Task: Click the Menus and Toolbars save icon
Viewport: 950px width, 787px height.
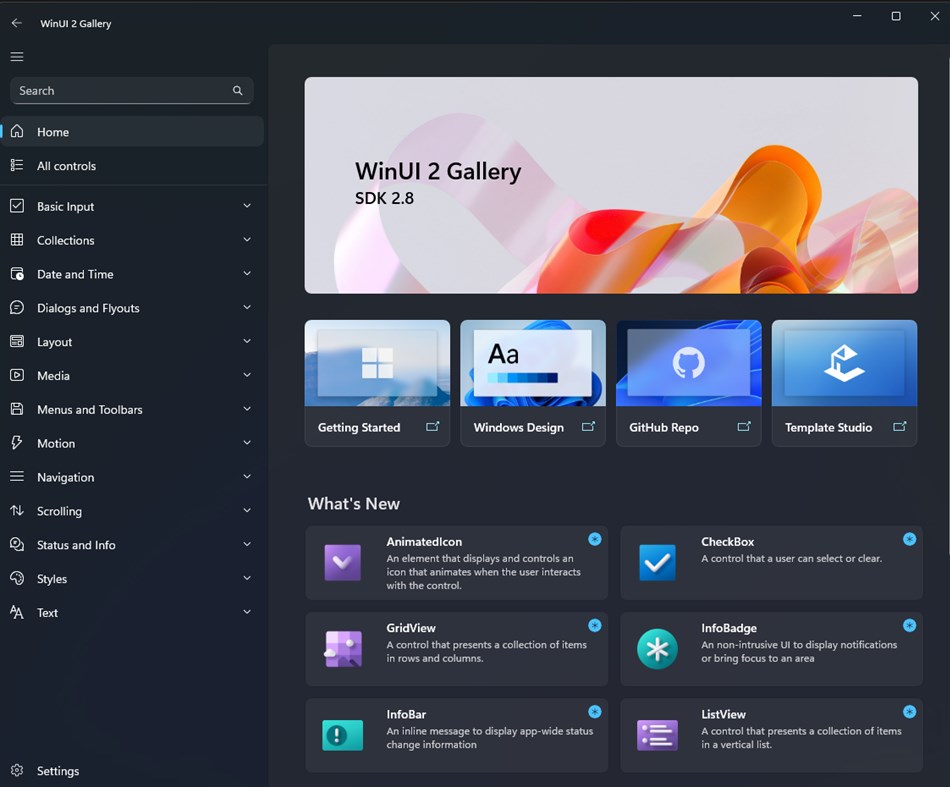Action: 17,409
